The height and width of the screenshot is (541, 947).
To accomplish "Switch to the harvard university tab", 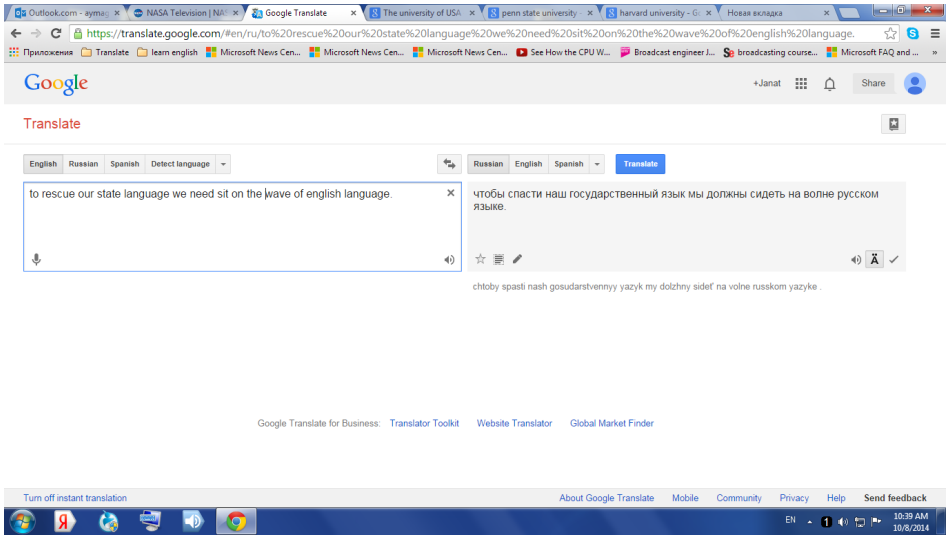I will [658, 13].
